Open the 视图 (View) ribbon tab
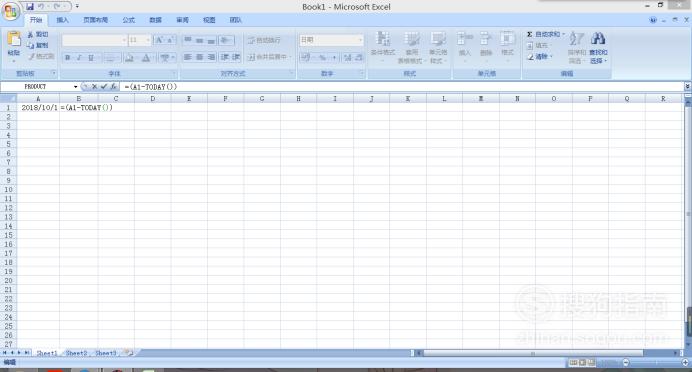Screen dimensions: 692x372 point(209,20)
